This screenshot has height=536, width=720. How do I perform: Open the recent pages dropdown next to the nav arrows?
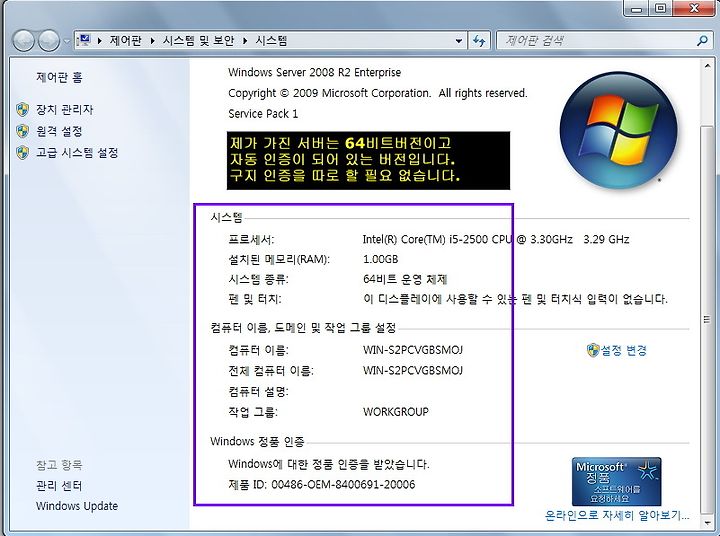[67, 41]
